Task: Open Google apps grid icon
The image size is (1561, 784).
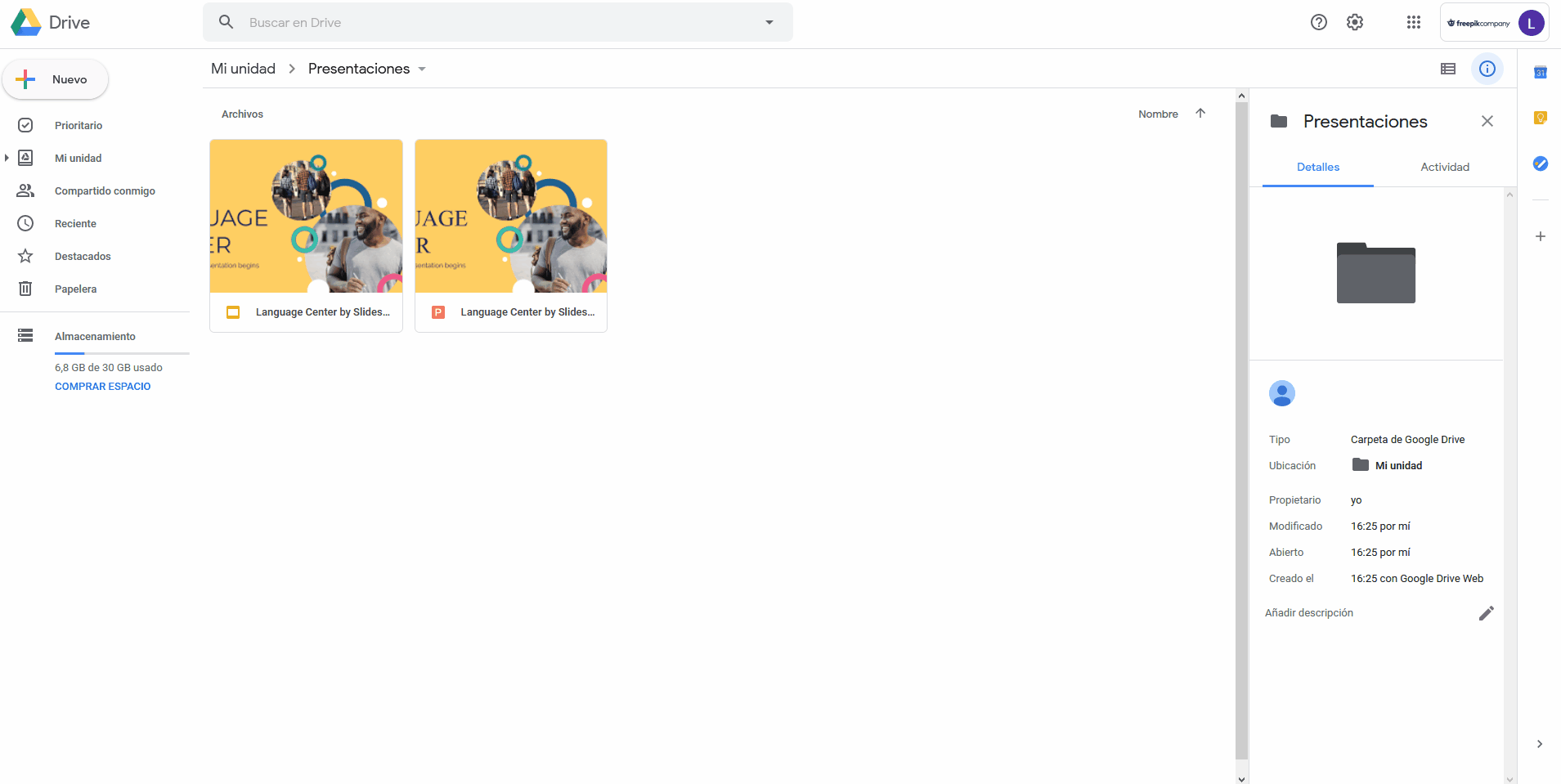Action: coord(1414,22)
